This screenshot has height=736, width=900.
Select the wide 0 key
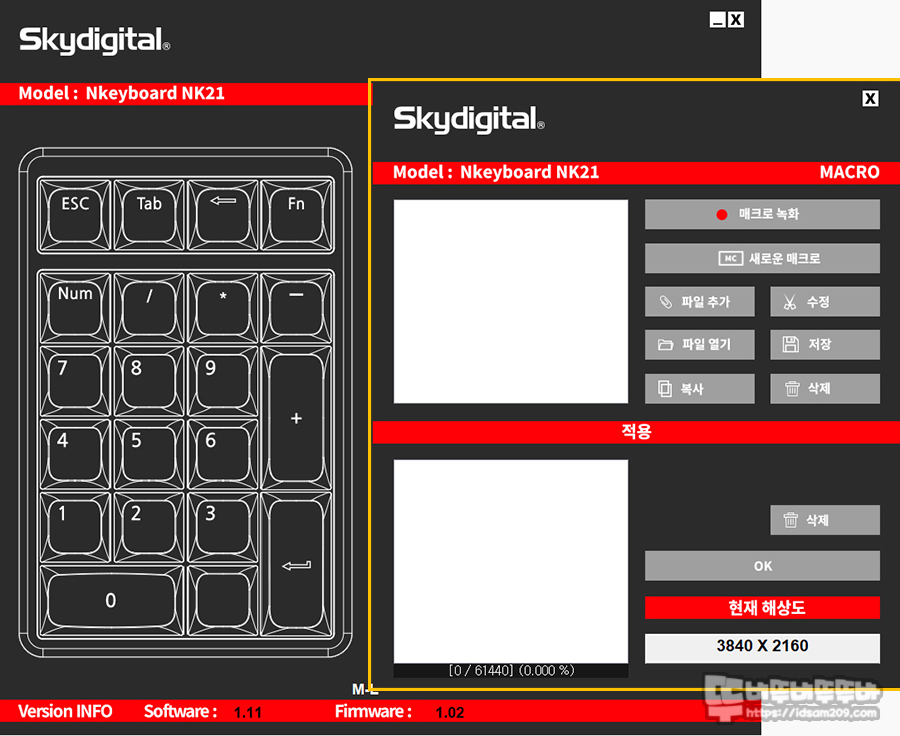pyautogui.click(x=111, y=601)
